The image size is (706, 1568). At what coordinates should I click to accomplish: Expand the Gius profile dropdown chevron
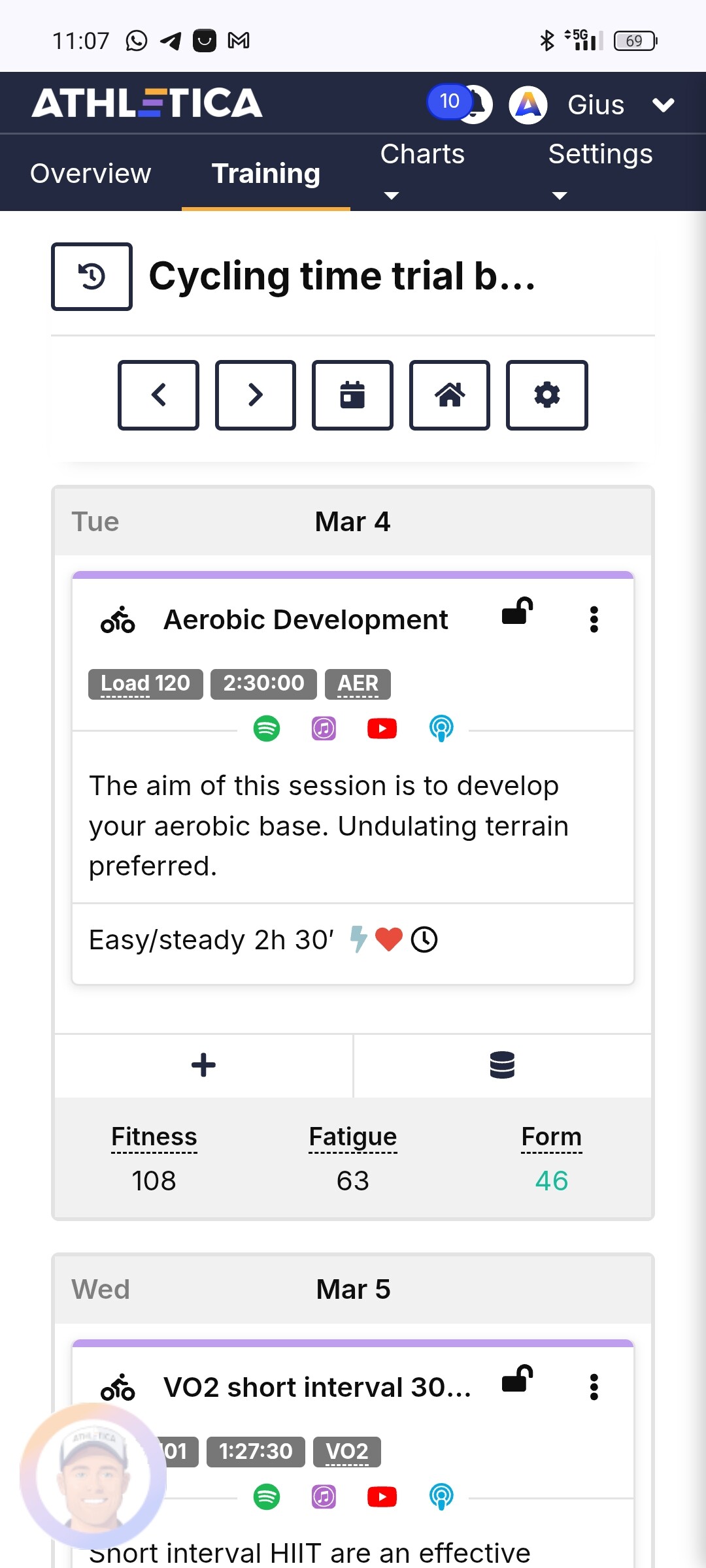[663, 105]
